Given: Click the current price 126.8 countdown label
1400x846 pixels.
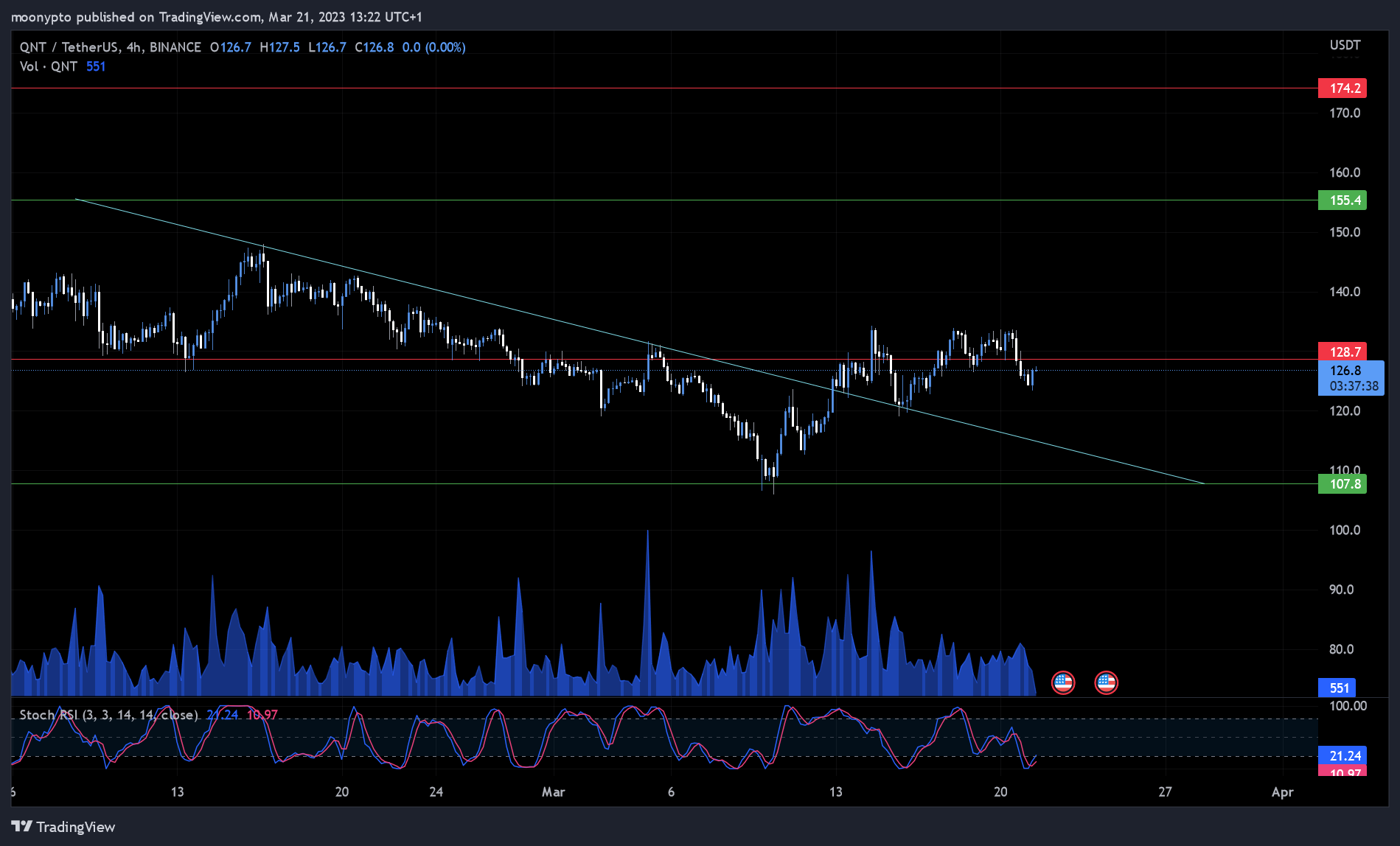Looking at the screenshot, I should (1351, 378).
